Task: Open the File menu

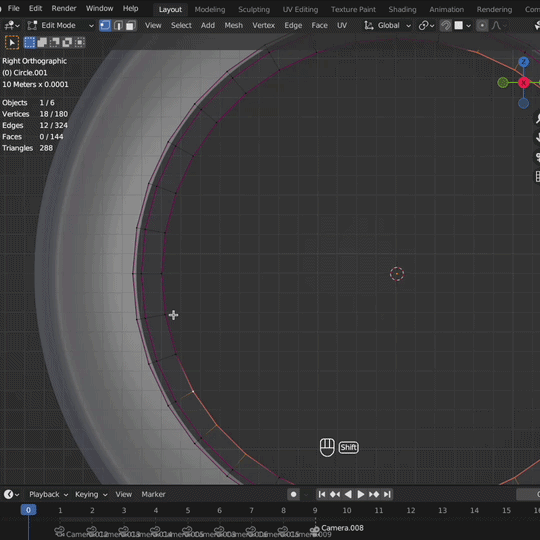Action: point(14,8)
